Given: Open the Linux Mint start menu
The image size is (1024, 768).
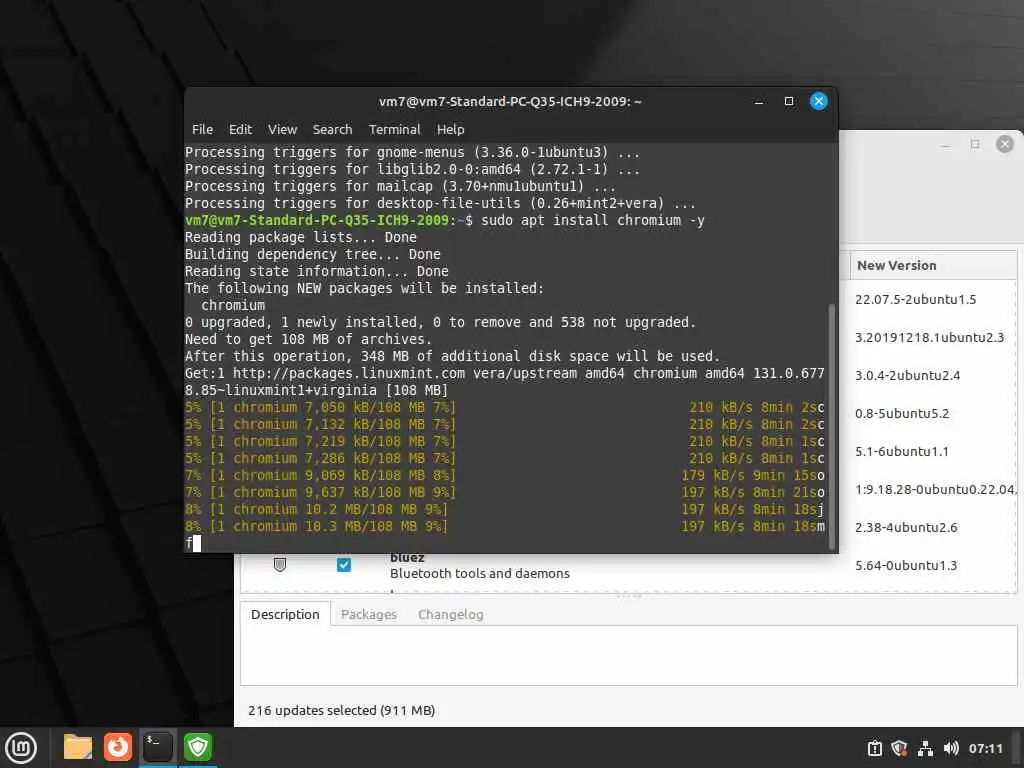Looking at the screenshot, I should click(x=21, y=748).
